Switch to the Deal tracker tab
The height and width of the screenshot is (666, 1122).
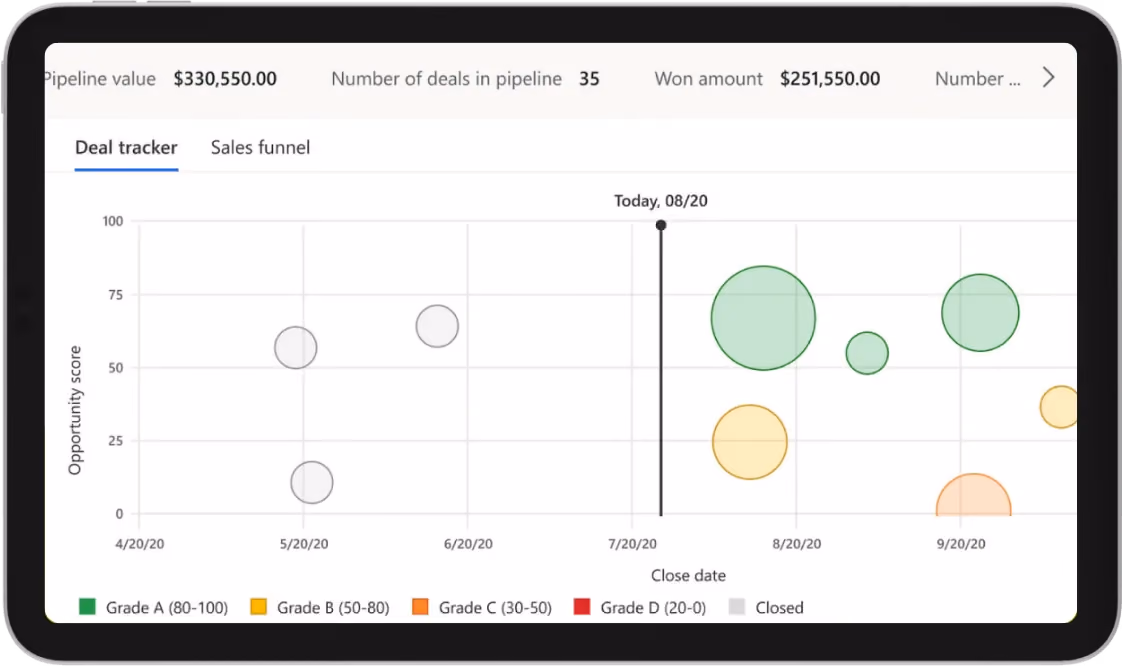click(126, 147)
